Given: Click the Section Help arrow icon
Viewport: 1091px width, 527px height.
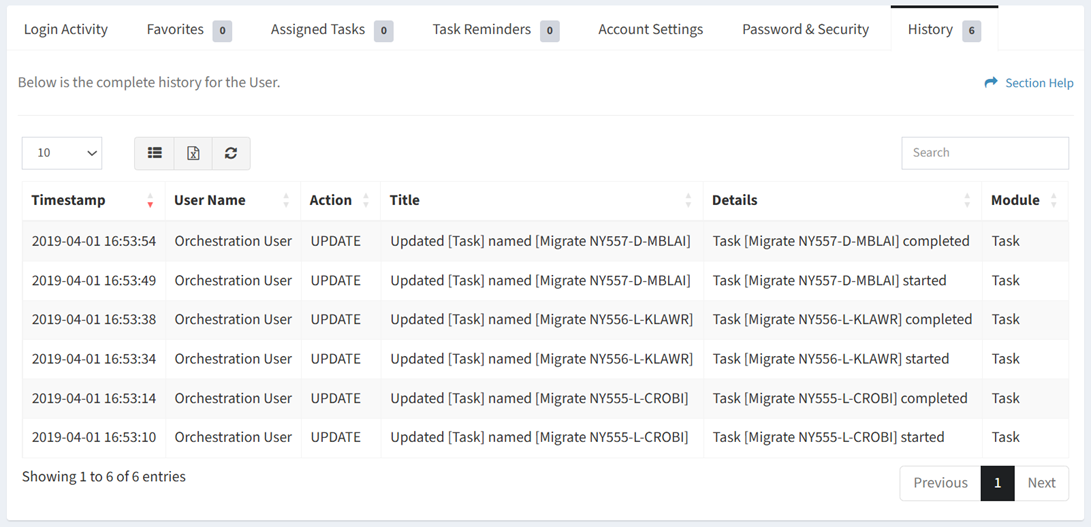Looking at the screenshot, I should [991, 83].
